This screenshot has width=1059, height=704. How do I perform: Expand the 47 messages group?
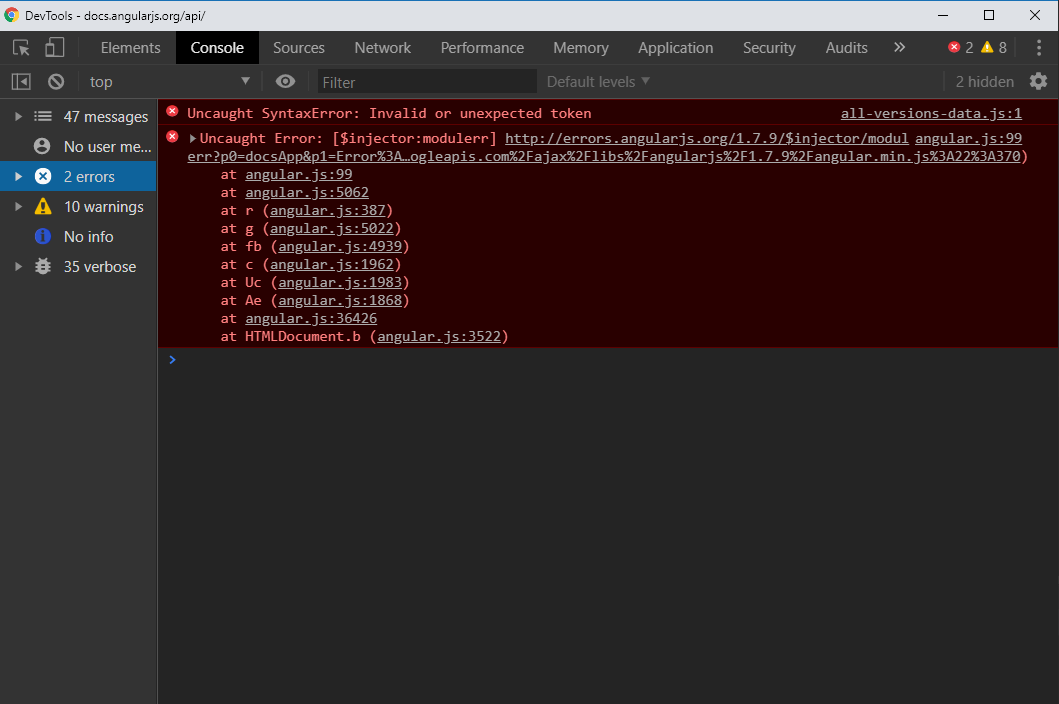pyautogui.click(x=18, y=116)
